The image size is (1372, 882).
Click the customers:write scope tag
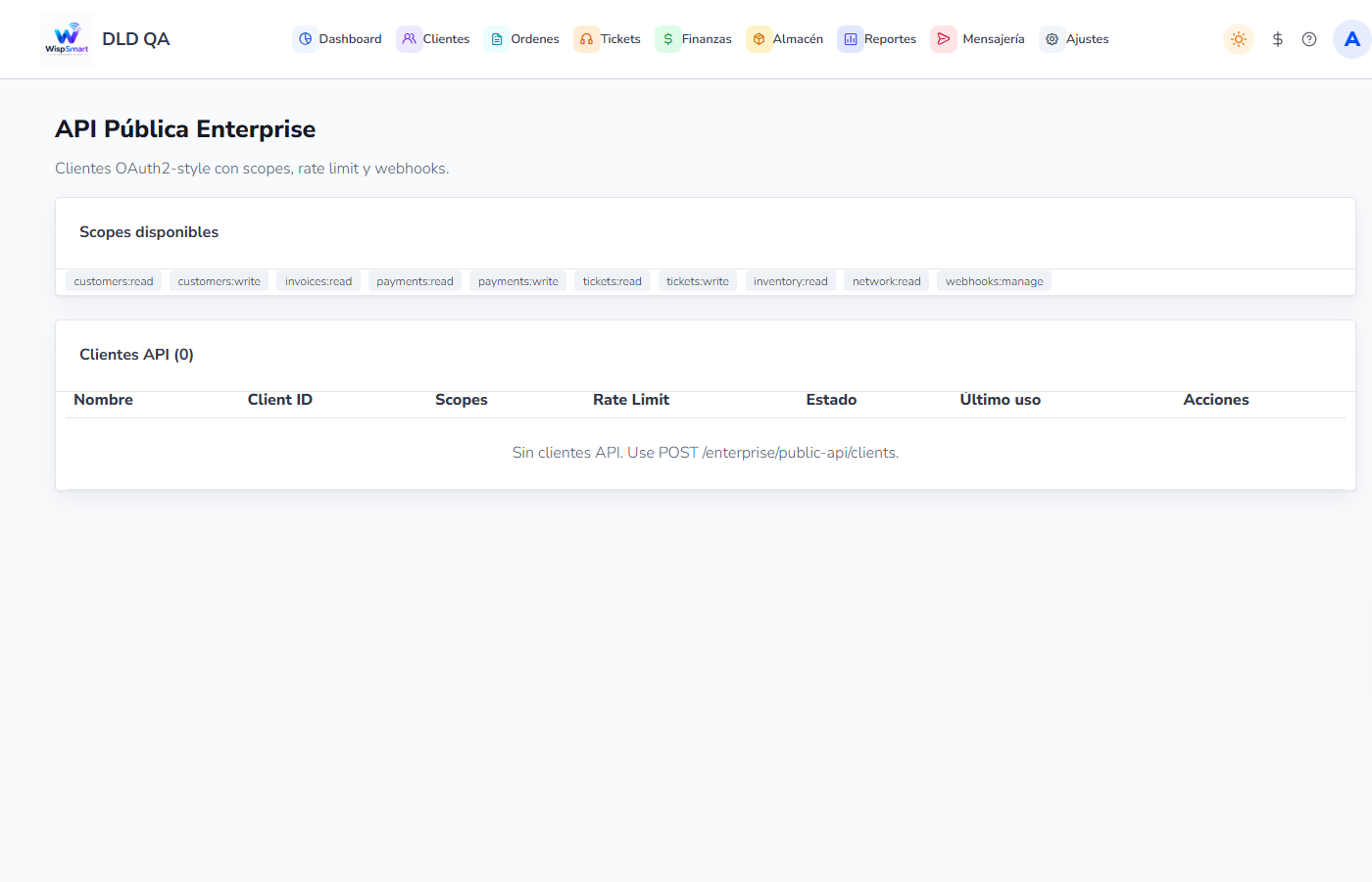pyautogui.click(x=220, y=281)
